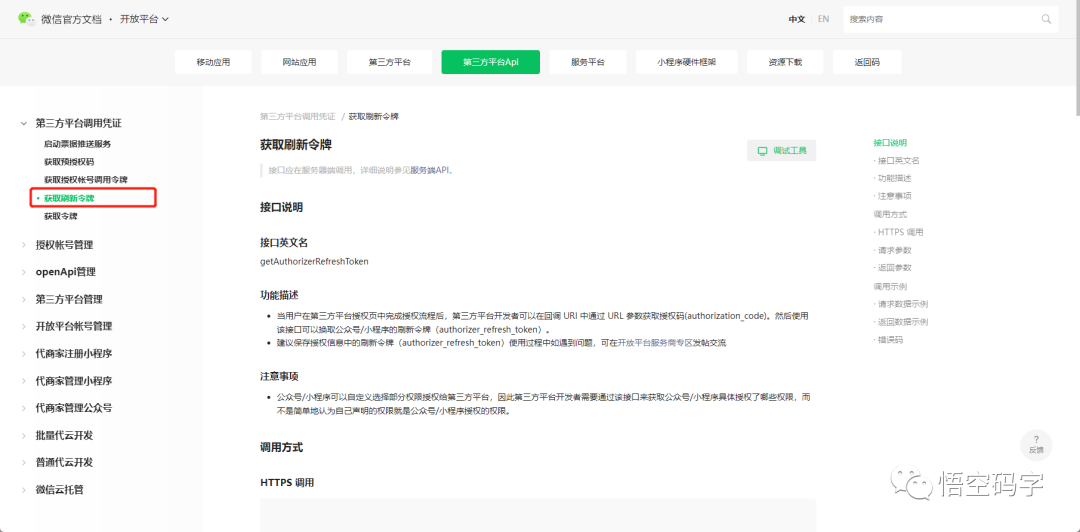Open the 返回码 tab
The width and height of the screenshot is (1080, 532).
coord(867,62)
